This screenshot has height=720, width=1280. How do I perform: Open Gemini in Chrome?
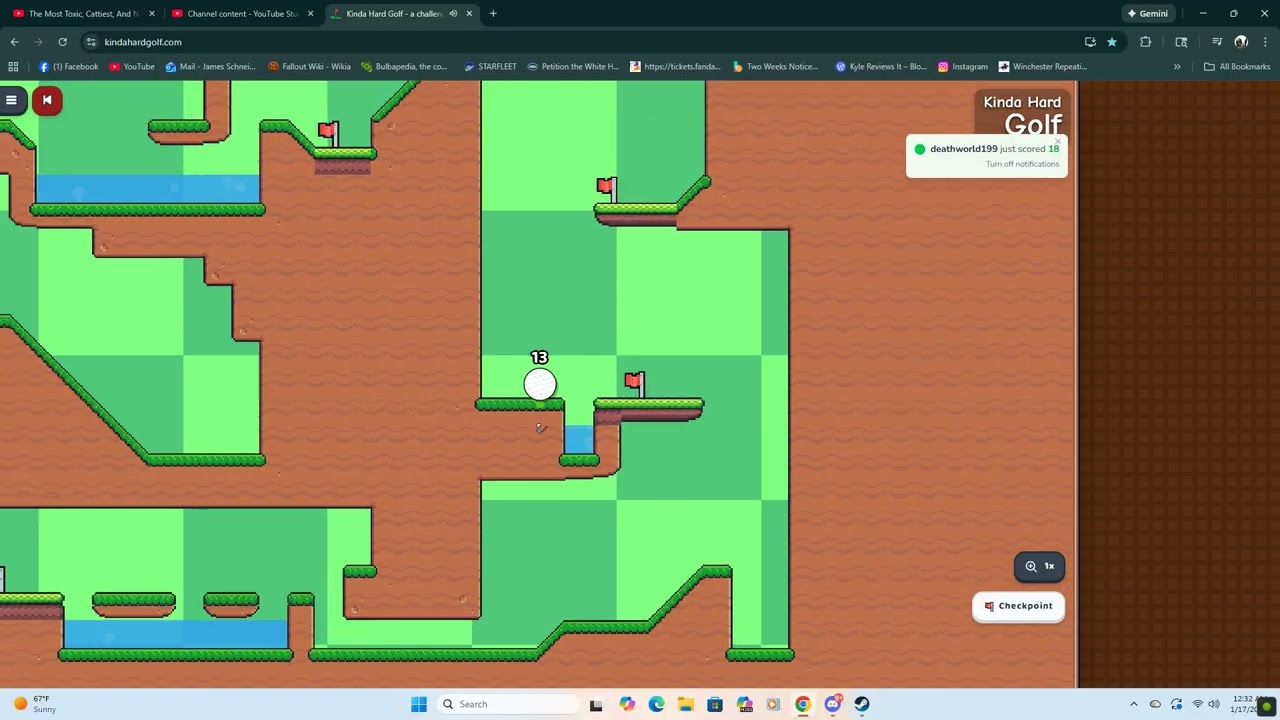[x=1148, y=14]
